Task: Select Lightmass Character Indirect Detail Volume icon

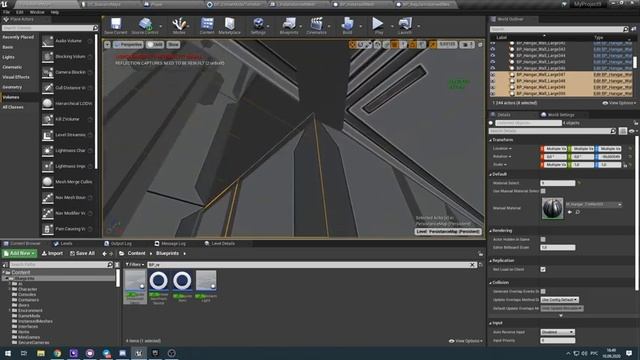Action: tap(48, 151)
